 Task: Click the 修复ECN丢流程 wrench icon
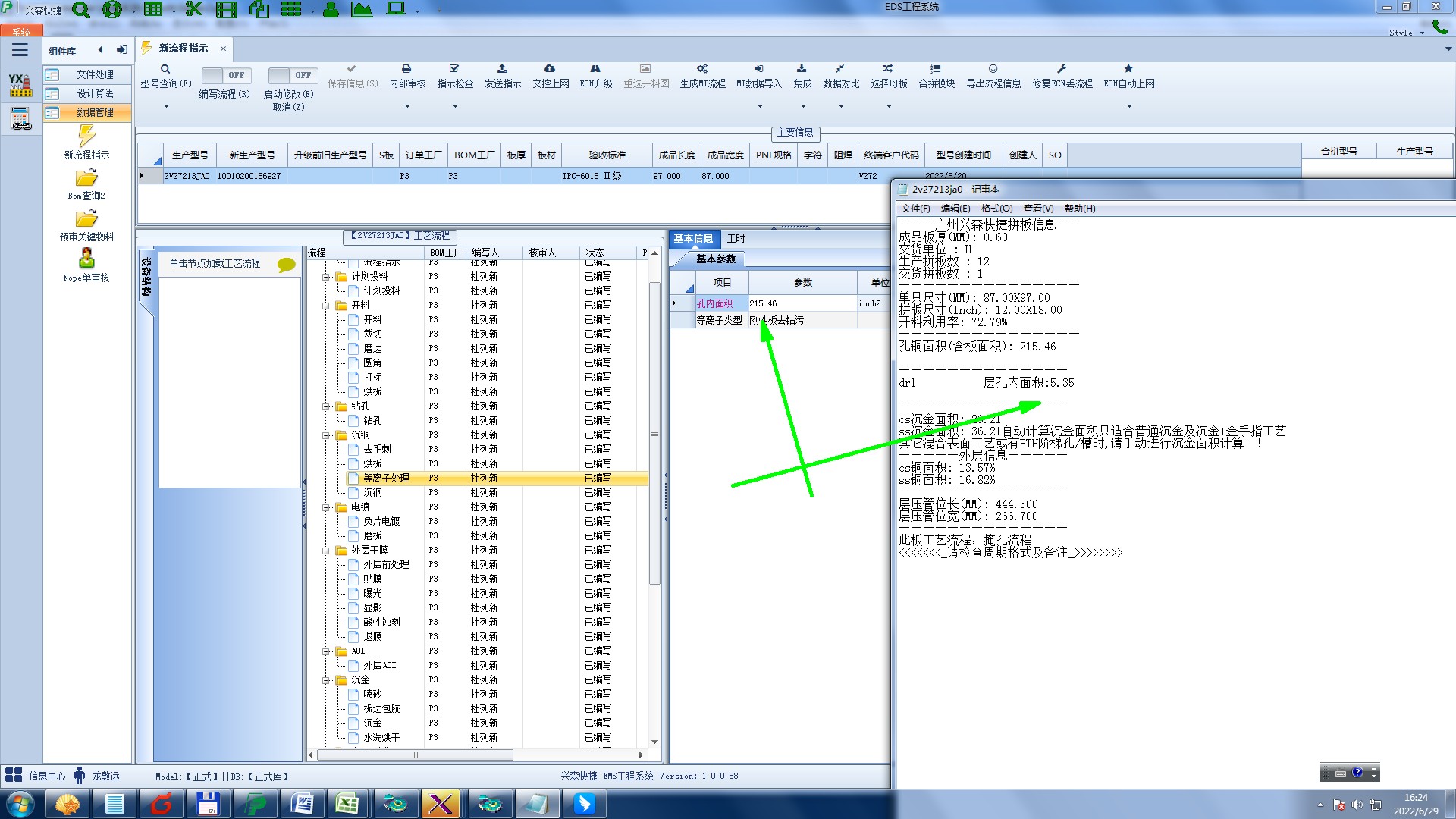(1062, 69)
